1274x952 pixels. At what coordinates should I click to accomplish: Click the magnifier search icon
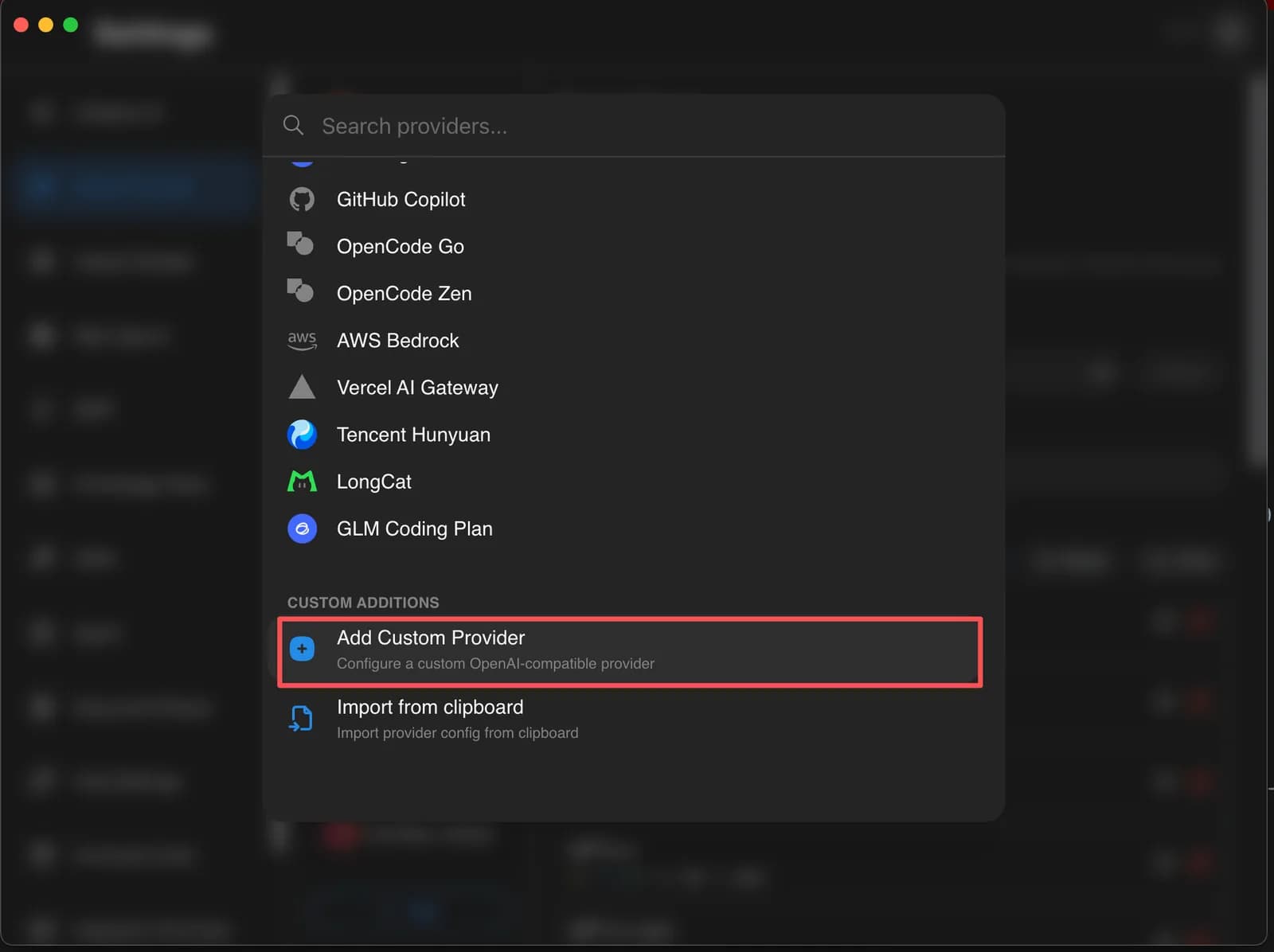pyautogui.click(x=293, y=125)
